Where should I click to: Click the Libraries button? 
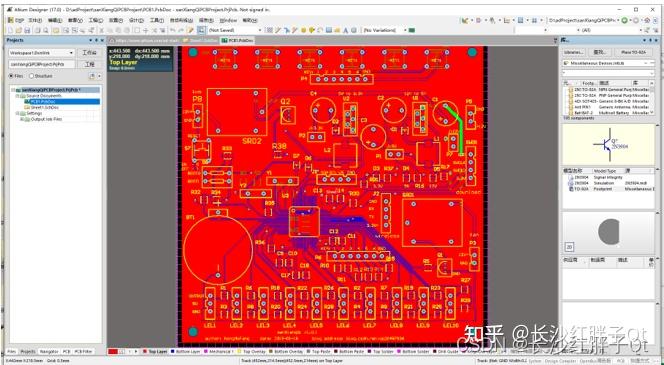click(x=574, y=52)
